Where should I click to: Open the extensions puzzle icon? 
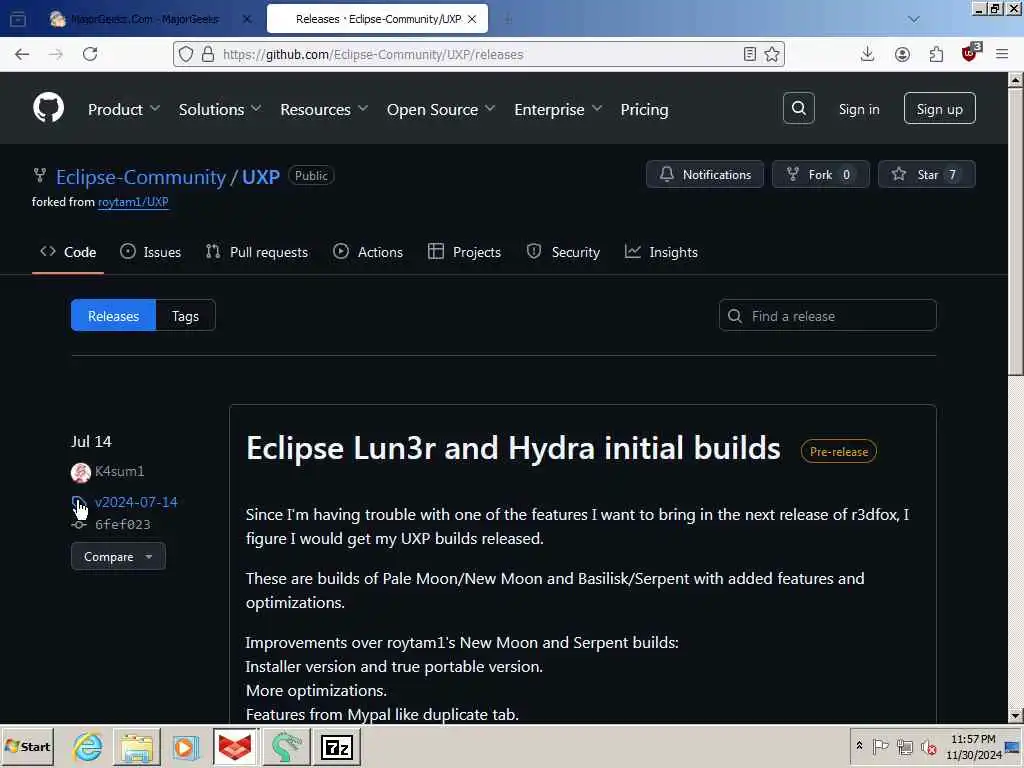(936, 54)
